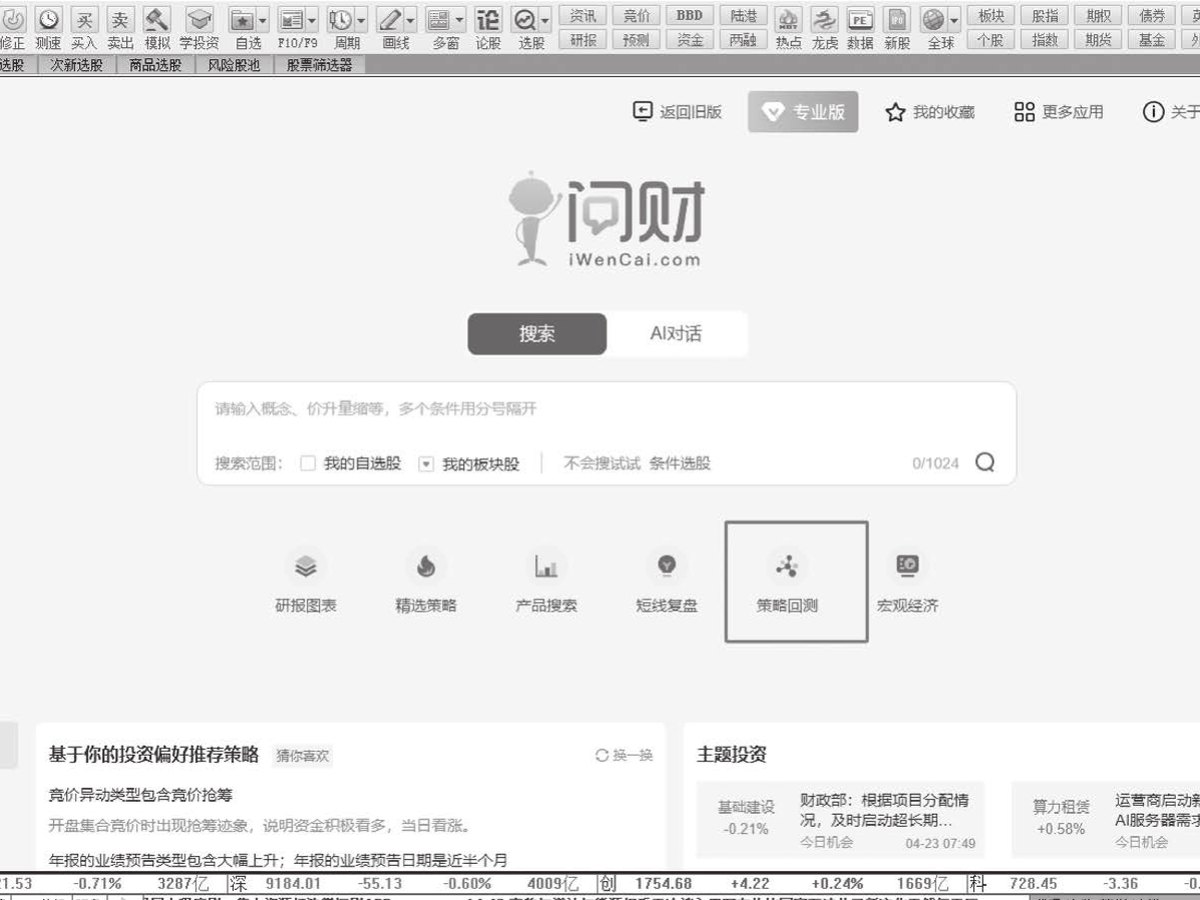Image resolution: width=1200 pixels, height=900 pixels.
Task: Expand the 选股 dropdown arrow
Action: (x=545, y=19)
